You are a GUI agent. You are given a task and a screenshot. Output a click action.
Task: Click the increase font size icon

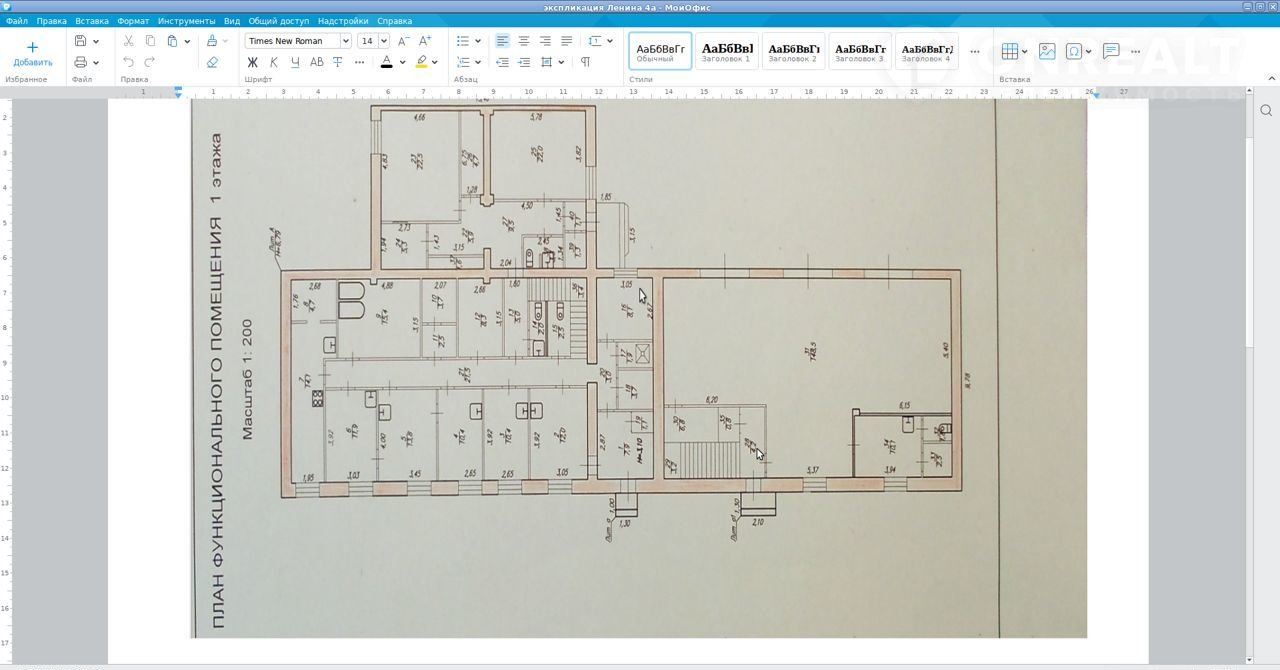(425, 41)
